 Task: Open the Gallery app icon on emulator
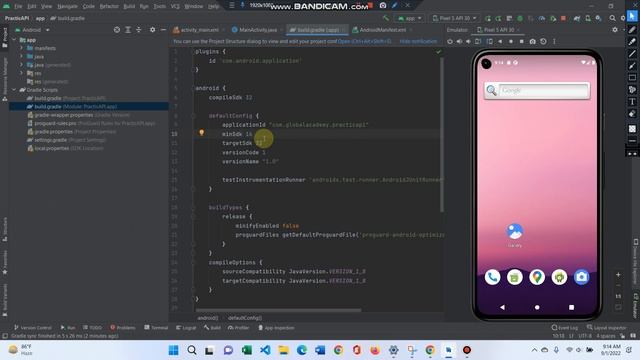click(515, 232)
